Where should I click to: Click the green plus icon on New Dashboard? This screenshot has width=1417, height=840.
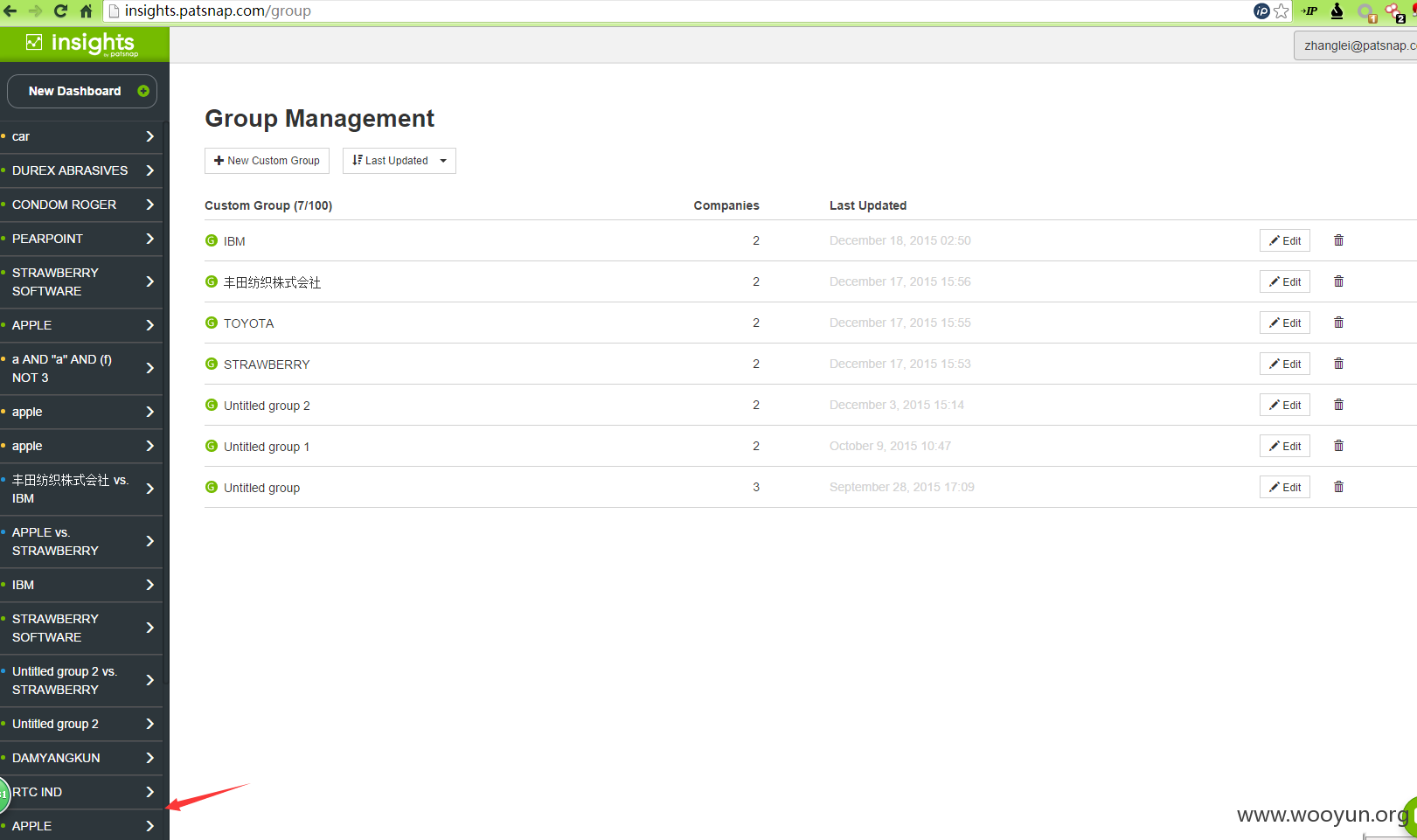click(143, 91)
